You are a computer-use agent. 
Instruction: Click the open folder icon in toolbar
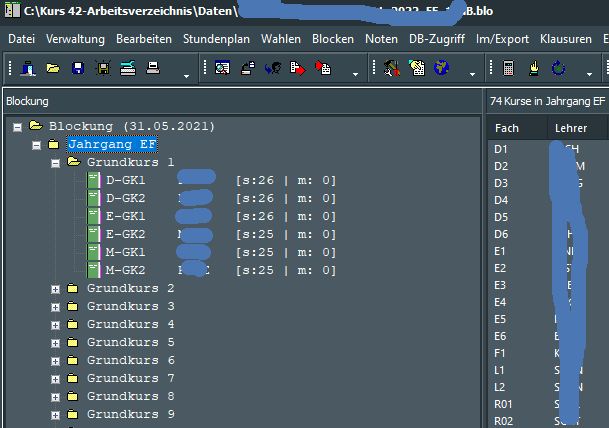(53, 69)
